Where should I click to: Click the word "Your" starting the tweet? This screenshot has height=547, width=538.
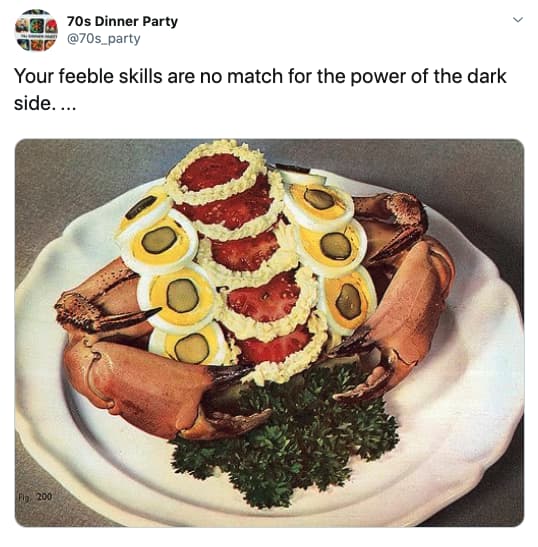click(33, 77)
